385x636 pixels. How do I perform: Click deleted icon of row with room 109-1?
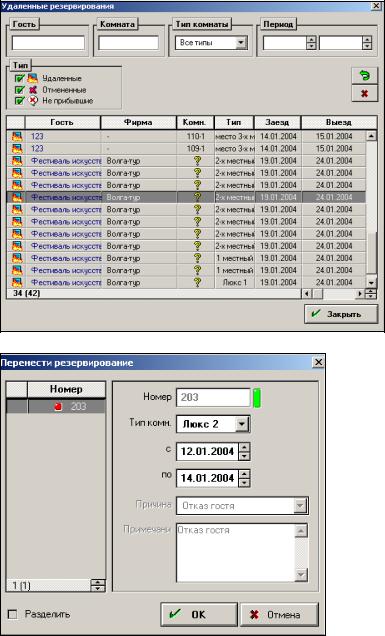pyautogui.click(x=17, y=148)
